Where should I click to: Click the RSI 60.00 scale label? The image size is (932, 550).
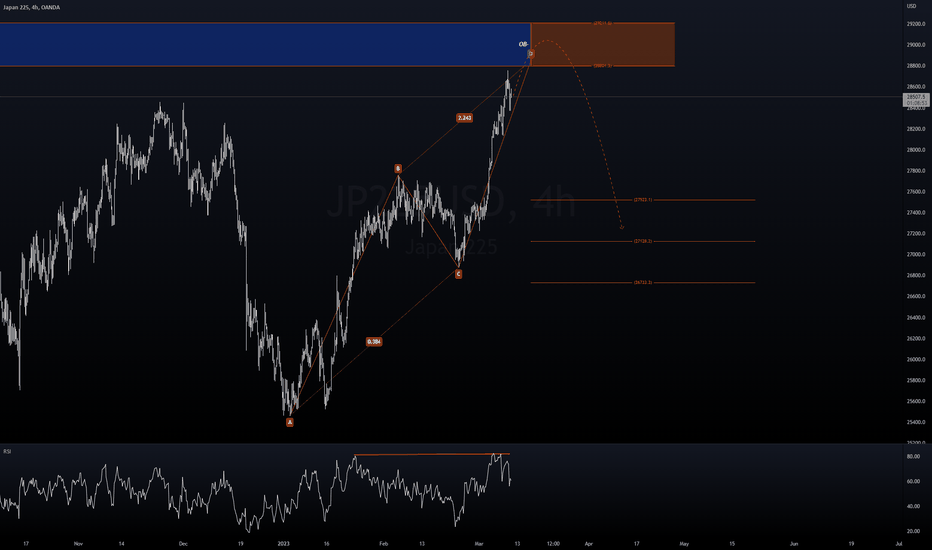(x=914, y=482)
